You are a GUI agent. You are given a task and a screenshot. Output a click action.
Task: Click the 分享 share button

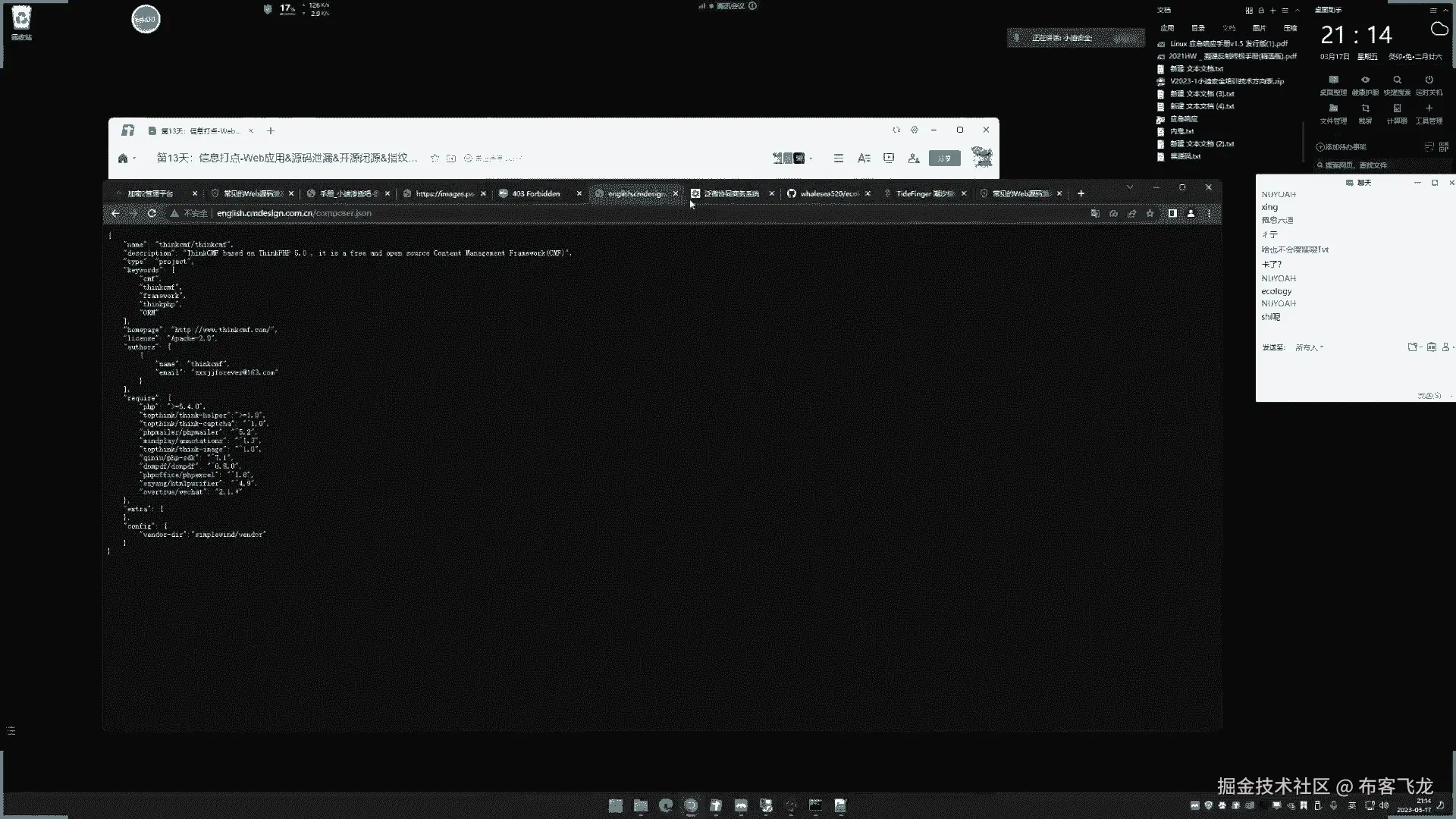click(x=944, y=158)
